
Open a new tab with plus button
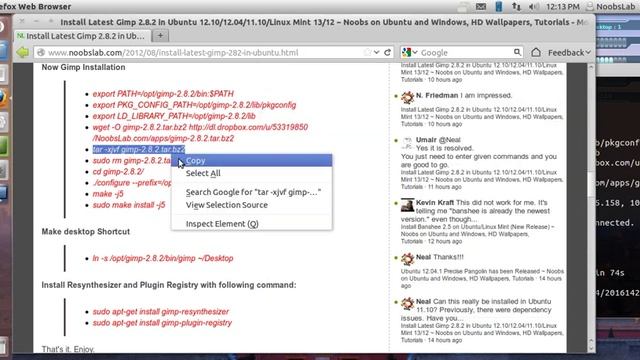[x=160, y=36]
